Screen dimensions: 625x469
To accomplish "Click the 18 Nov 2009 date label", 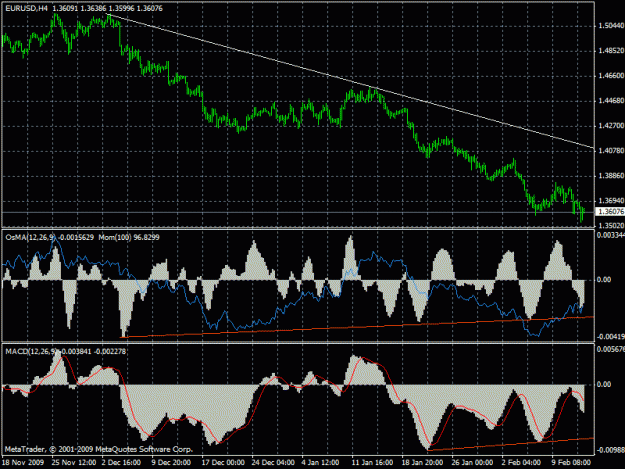I will pos(23,462).
